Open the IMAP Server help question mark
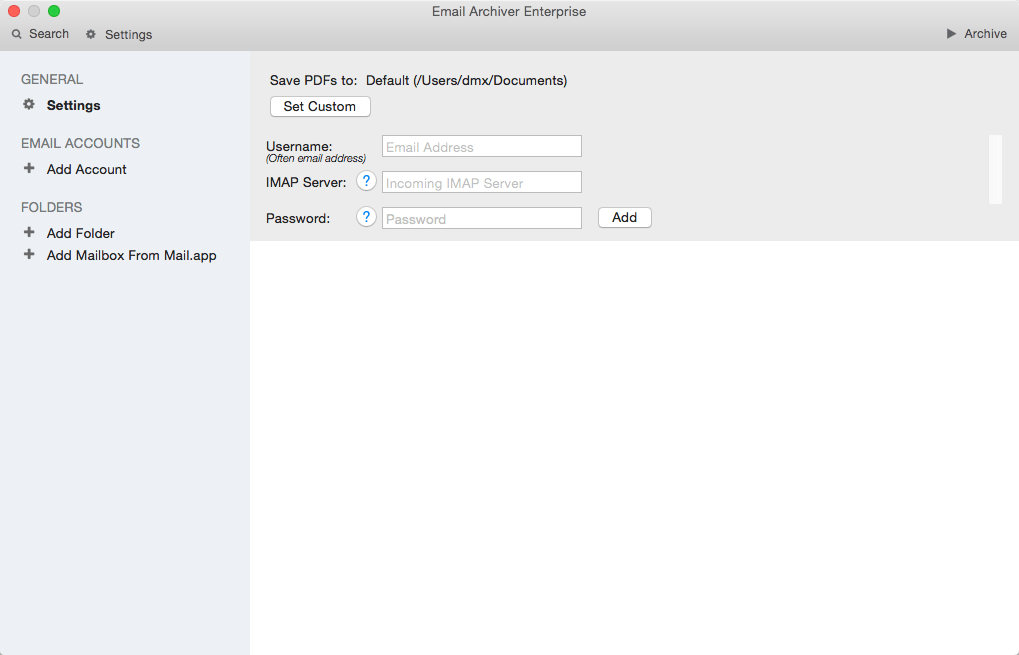Screen dimensions: 1019x655 pyautogui.click(x=367, y=181)
